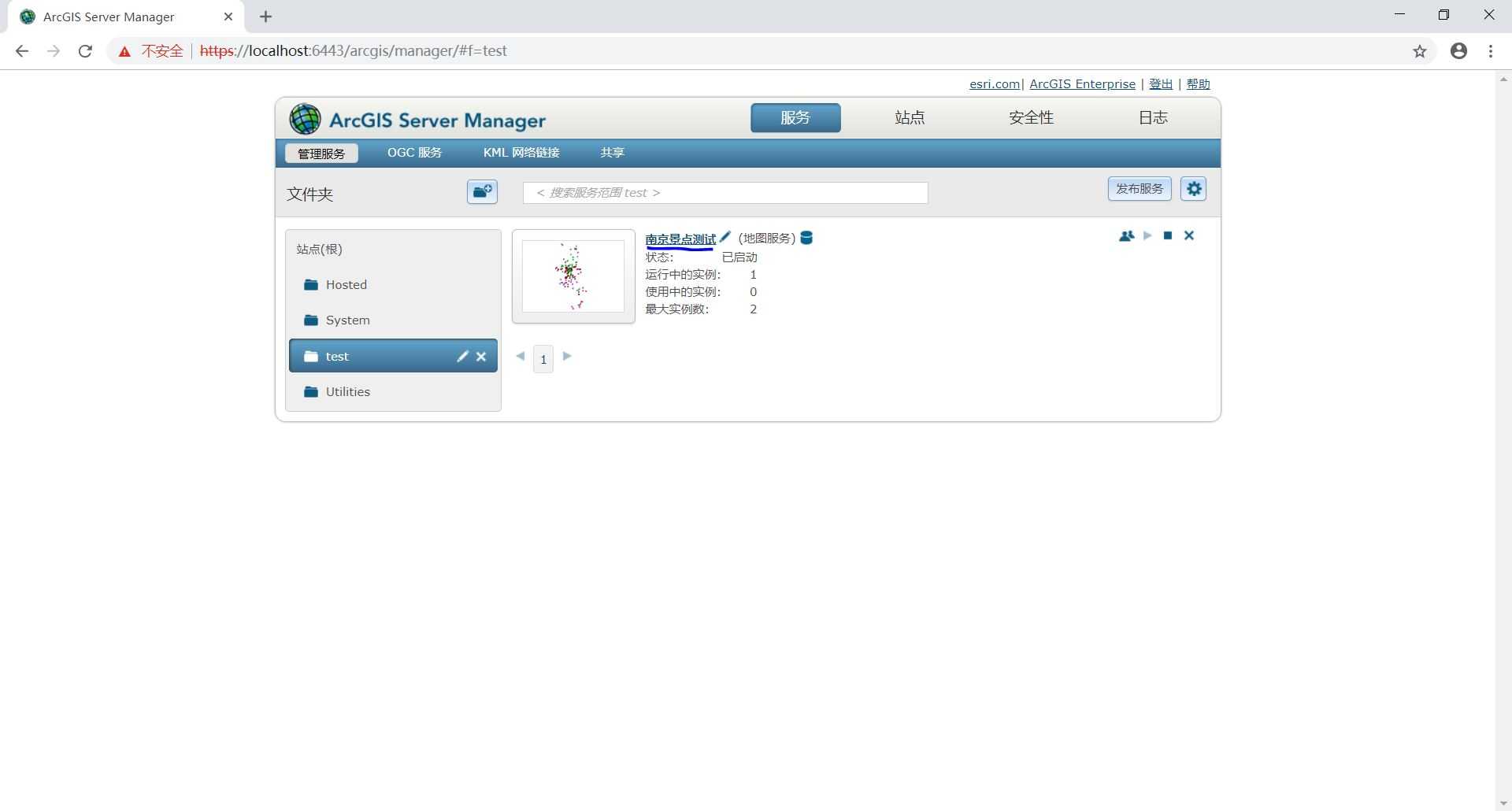Screen dimensions: 1512x811
Task: Switch to the 服务 tab
Action: [795, 118]
